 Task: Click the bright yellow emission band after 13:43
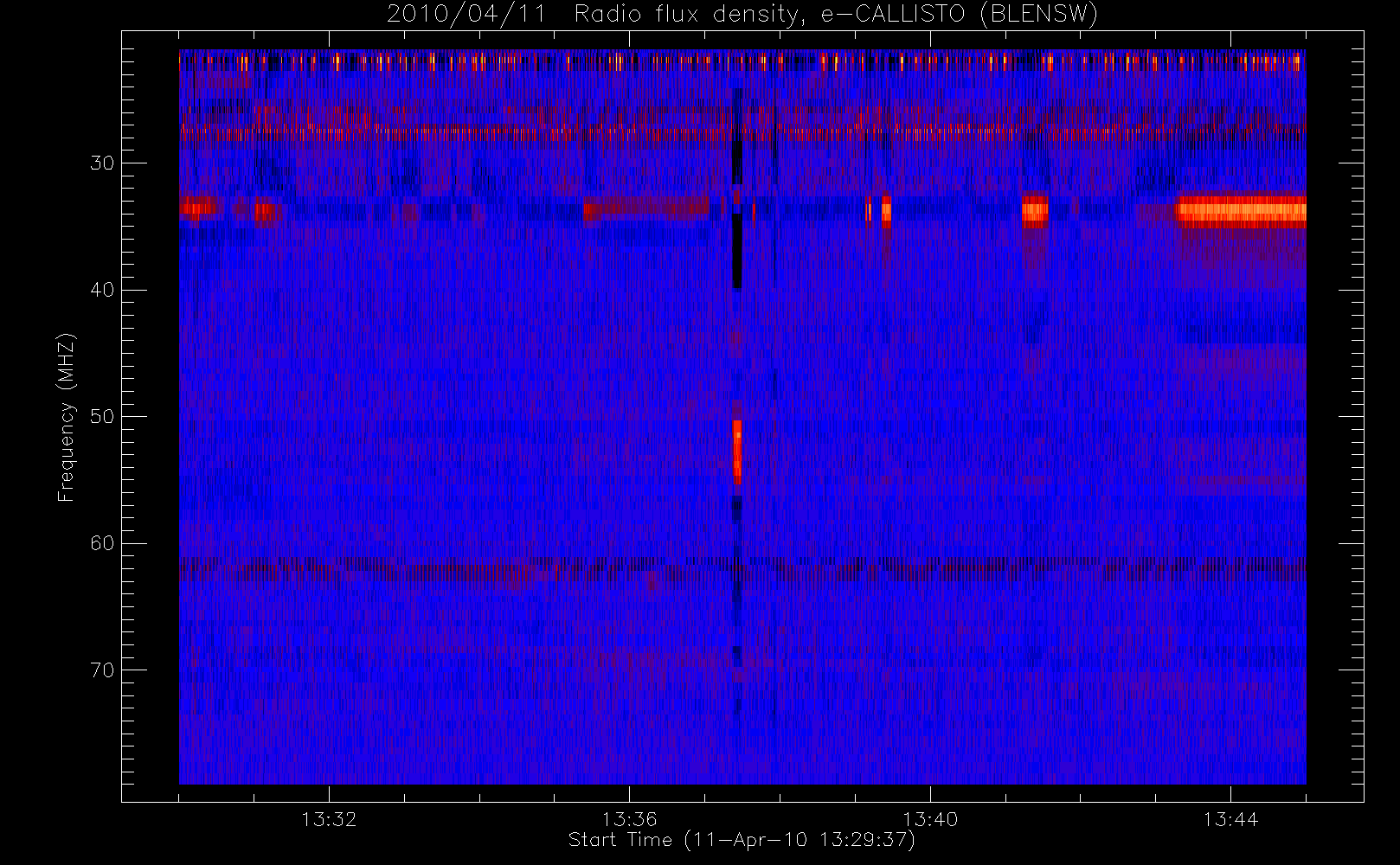(1241, 209)
